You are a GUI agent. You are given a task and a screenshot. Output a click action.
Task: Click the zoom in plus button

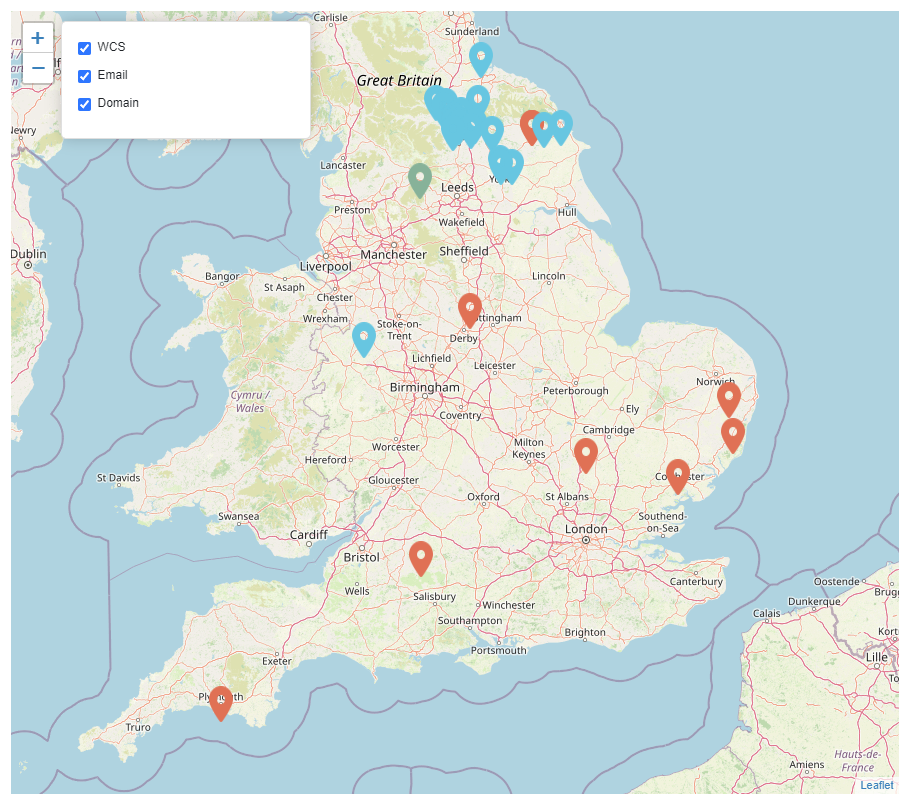[x=36, y=37]
